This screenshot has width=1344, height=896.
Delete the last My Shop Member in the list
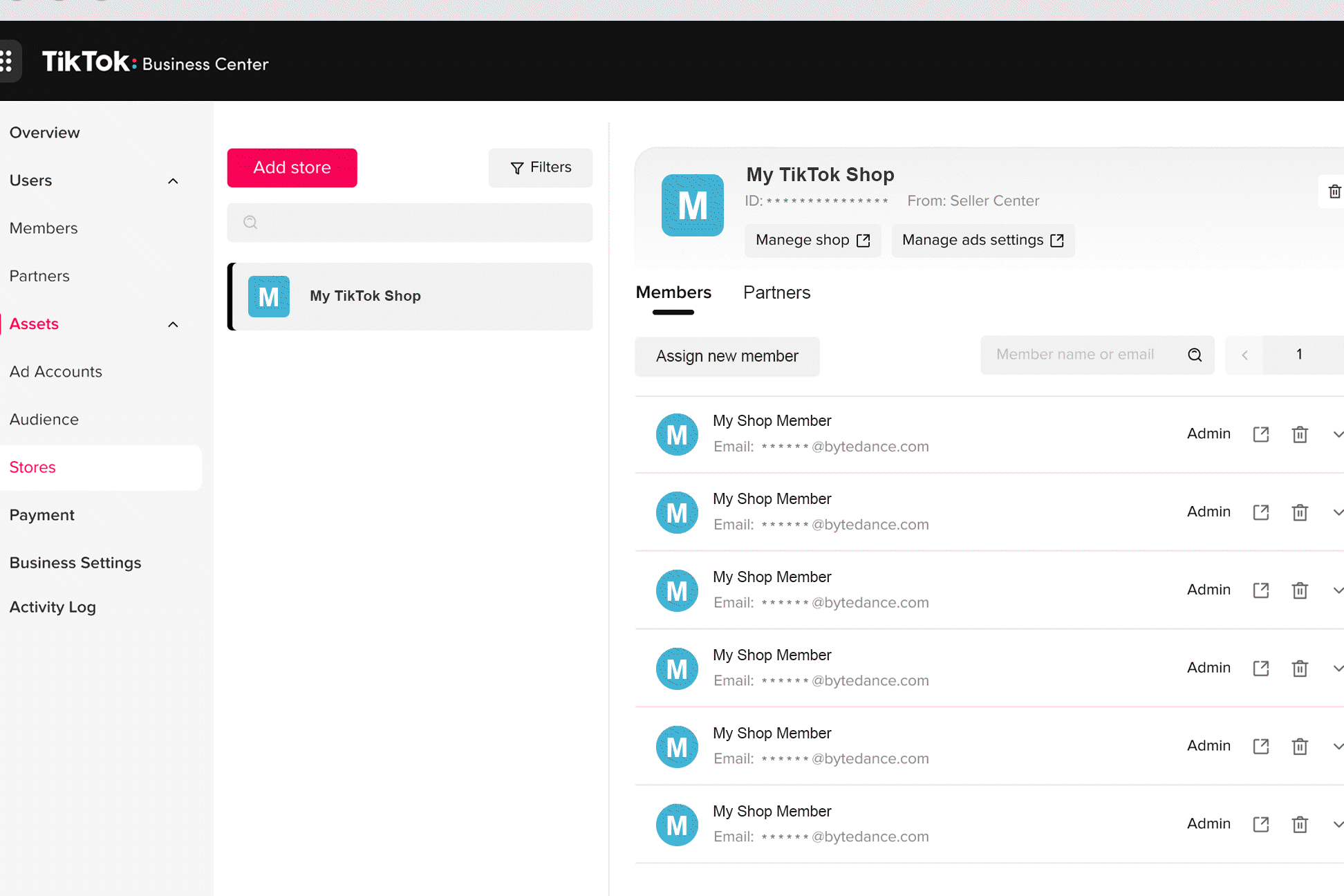pos(1300,824)
